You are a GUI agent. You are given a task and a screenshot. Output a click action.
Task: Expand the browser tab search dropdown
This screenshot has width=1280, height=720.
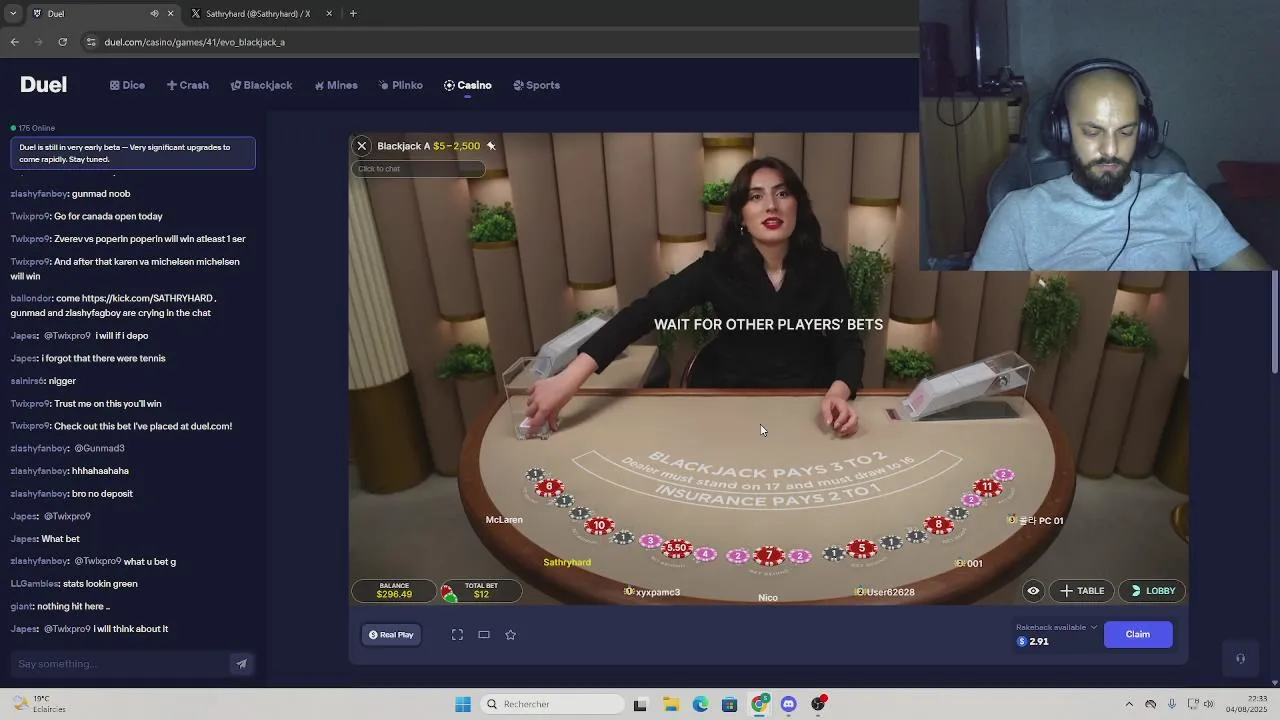[12, 14]
